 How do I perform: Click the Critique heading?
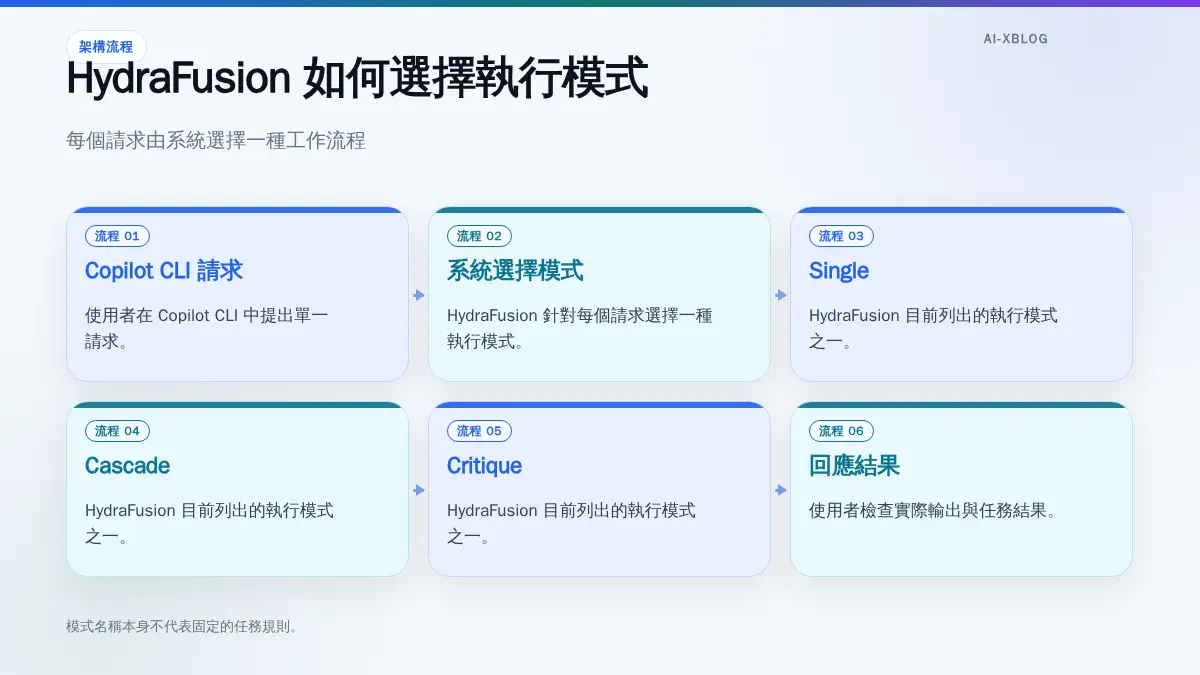484,466
